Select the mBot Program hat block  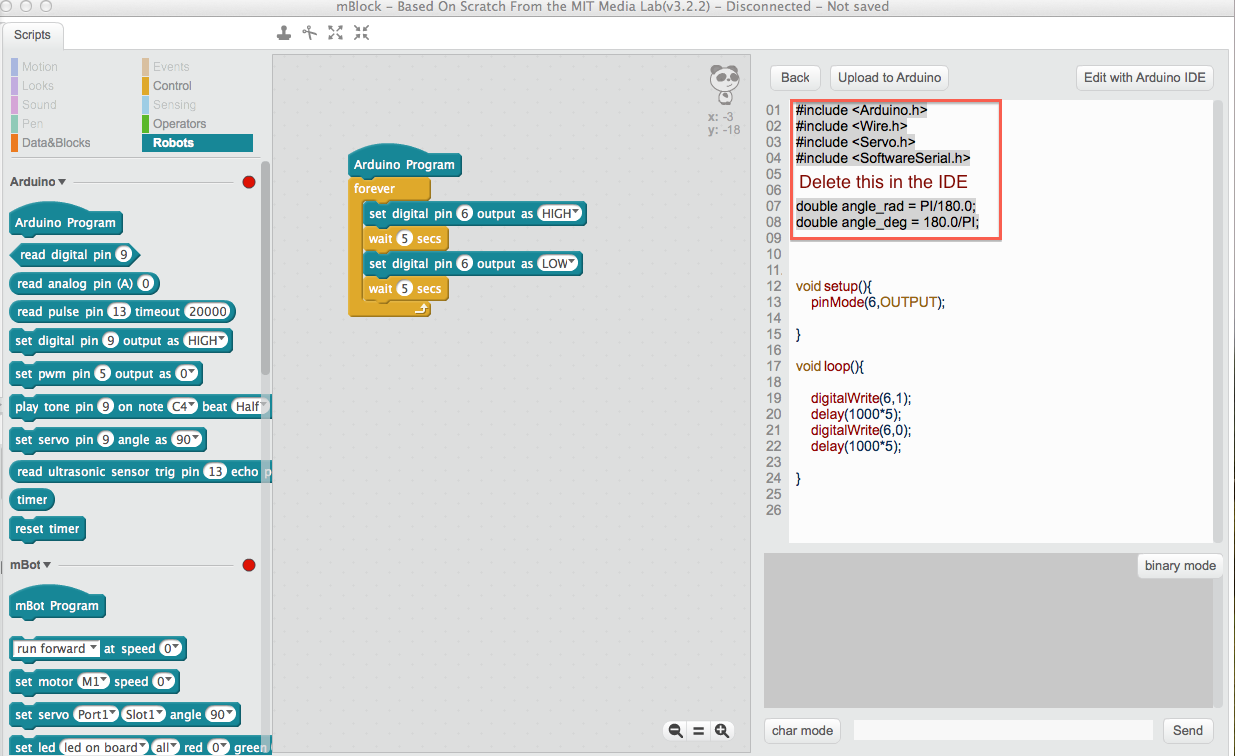tap(57, 602)
